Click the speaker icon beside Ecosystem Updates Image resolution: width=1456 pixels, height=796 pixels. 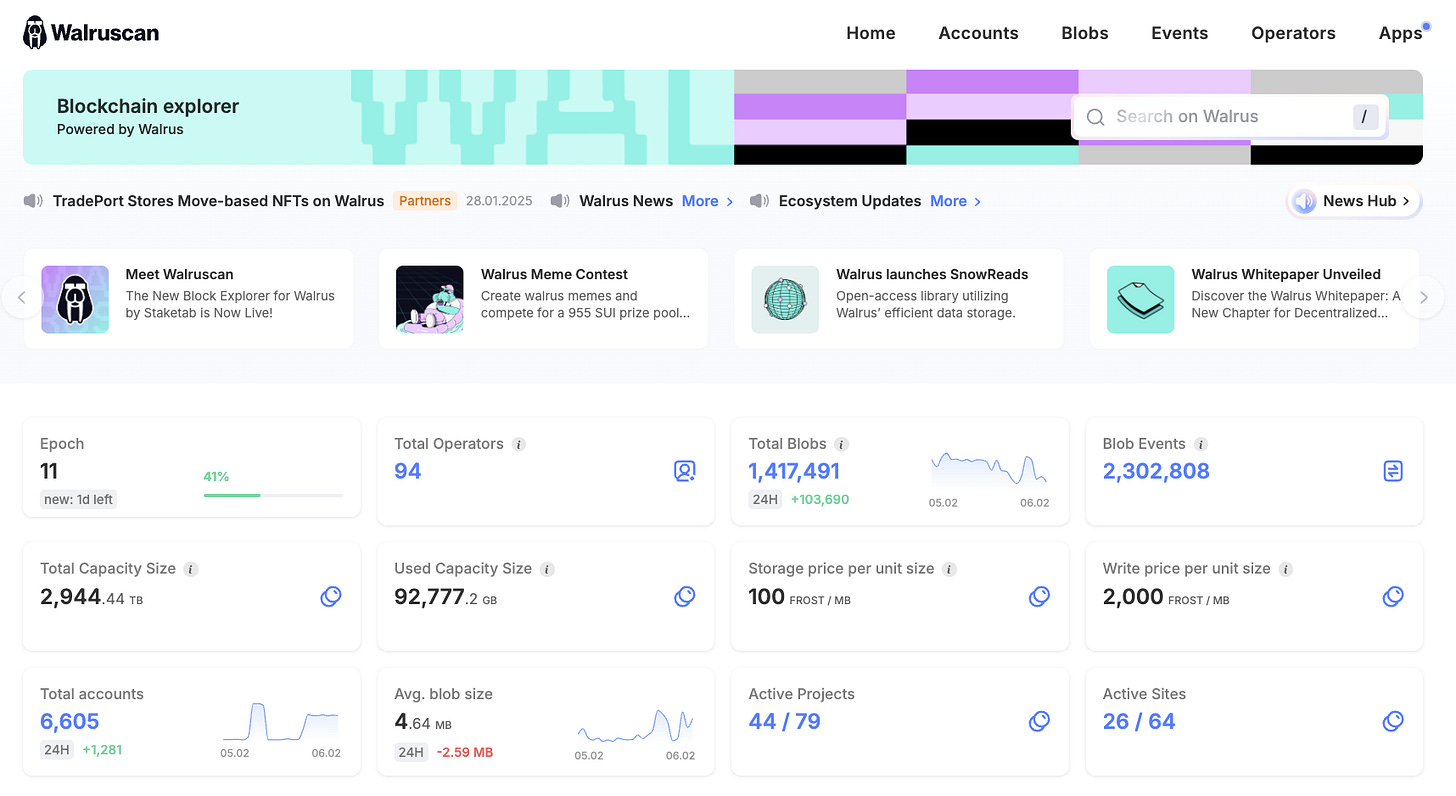coord(760,201)
